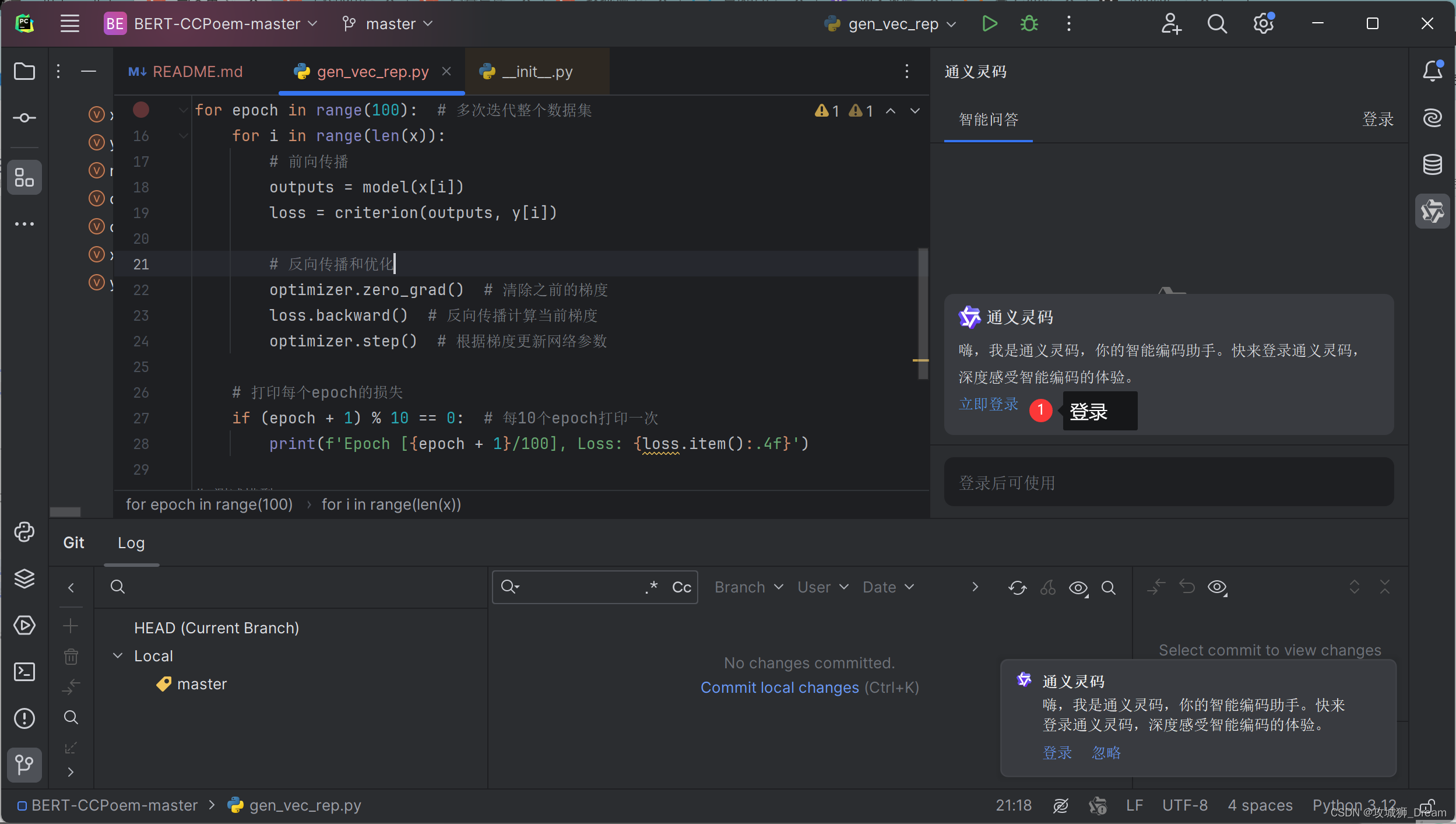Viewport: 1456px width, 824px height.
Task: Click the editor's vertical scrollbar thumb
Action: (923, 314)
